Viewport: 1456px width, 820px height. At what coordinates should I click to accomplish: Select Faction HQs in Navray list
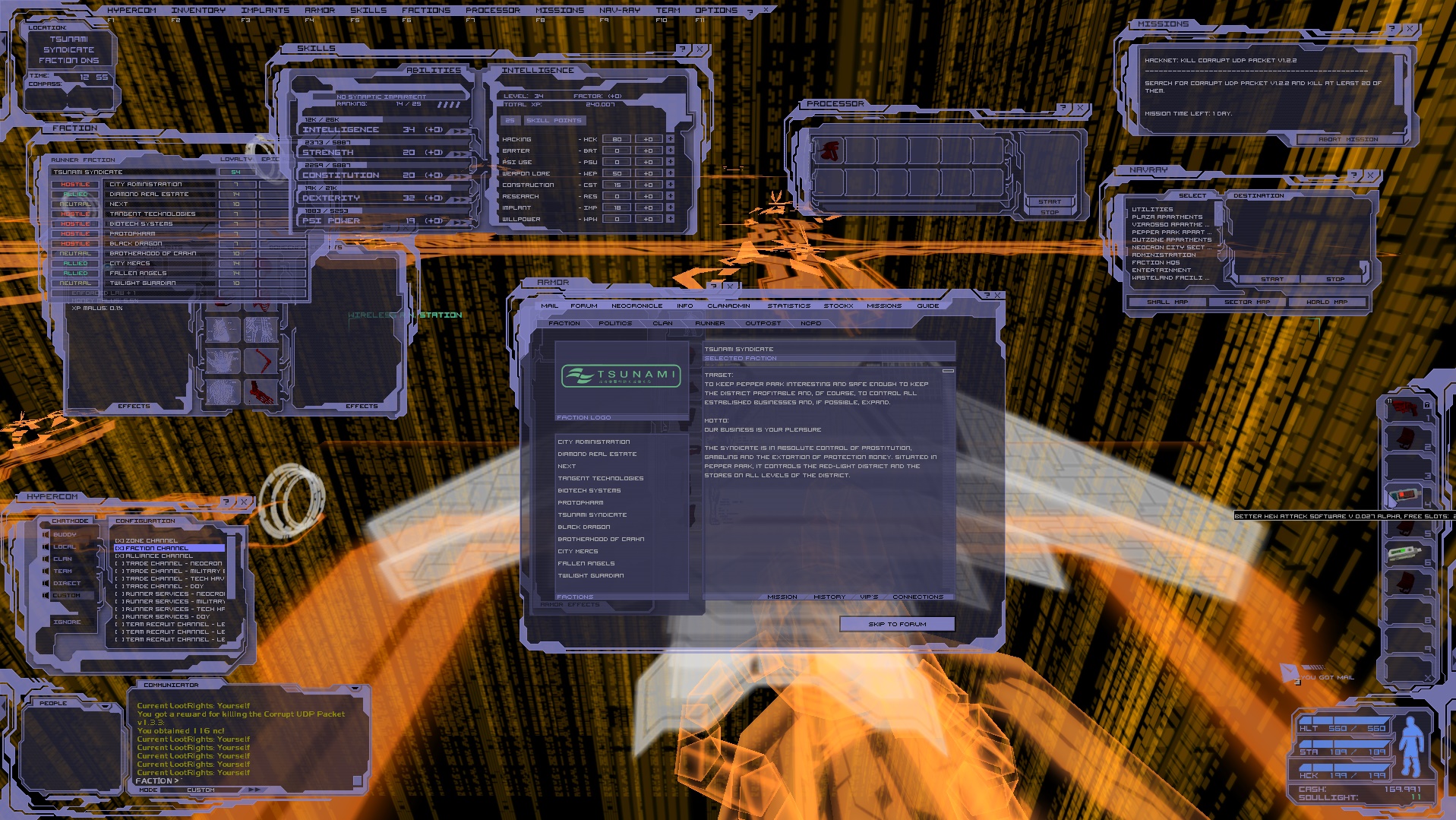[1156, 262]
